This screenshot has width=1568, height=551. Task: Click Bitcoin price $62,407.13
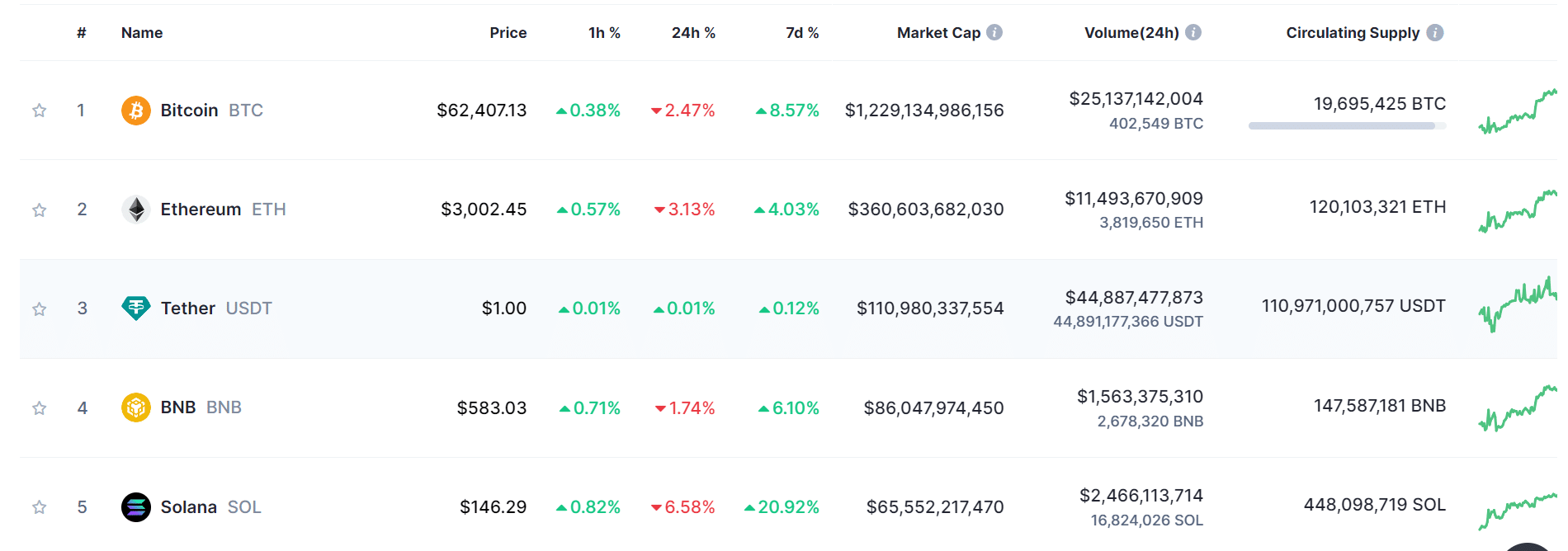(482, 111)
